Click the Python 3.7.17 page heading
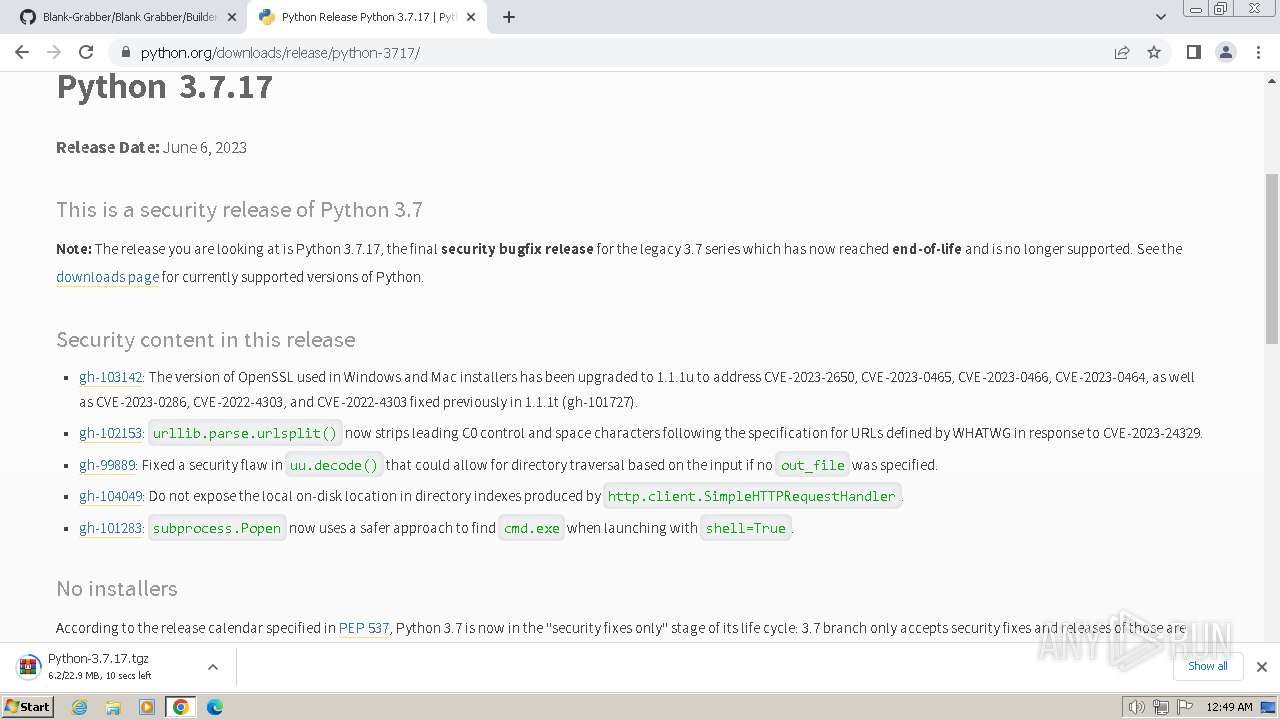 click(x=164, y=86)
